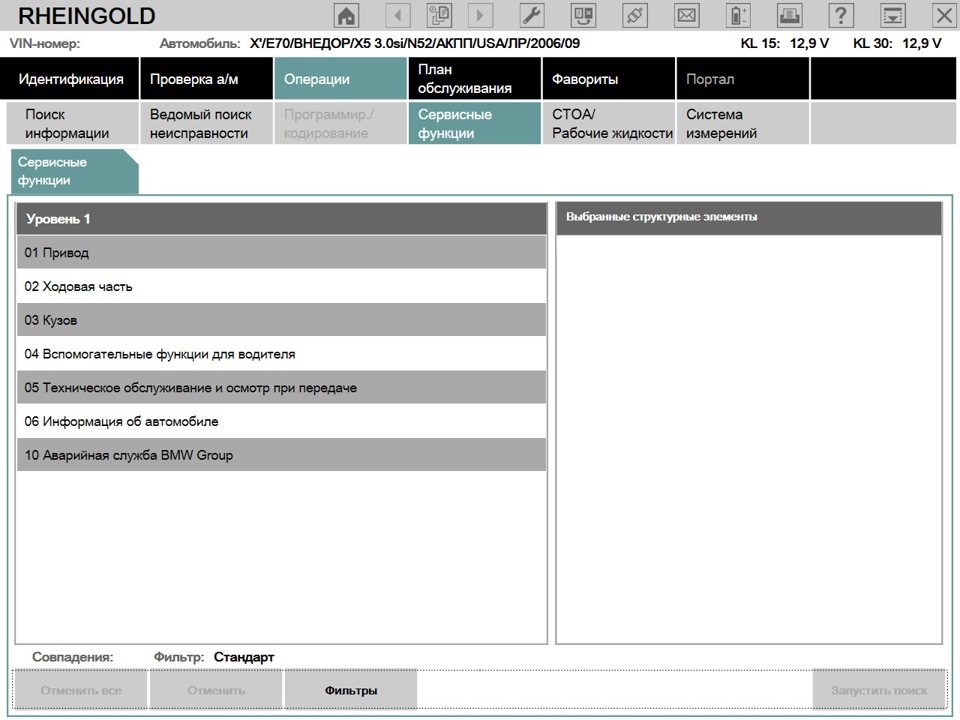Open the wrench settings icon

[x=532, y=15]
